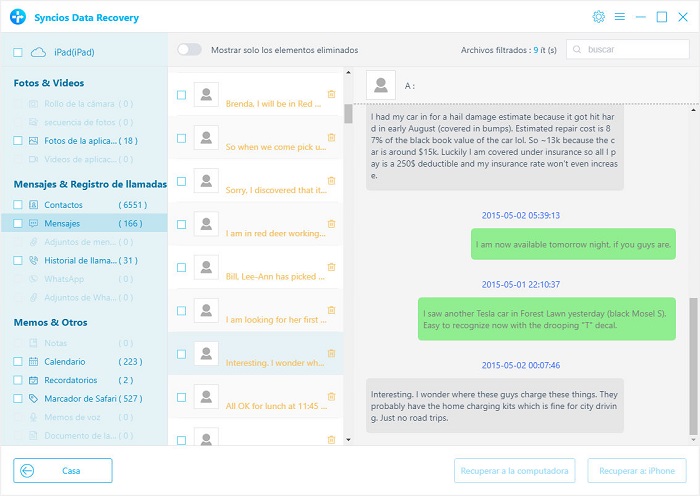Check the Marcador de Safari checkbox
This screenshot has width=700, height=496.
[18, 398]
